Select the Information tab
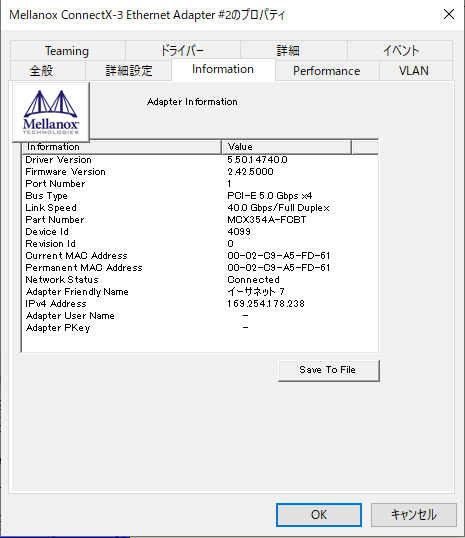Viewport: 465px width, 538px height. click(x=223, y=70)
